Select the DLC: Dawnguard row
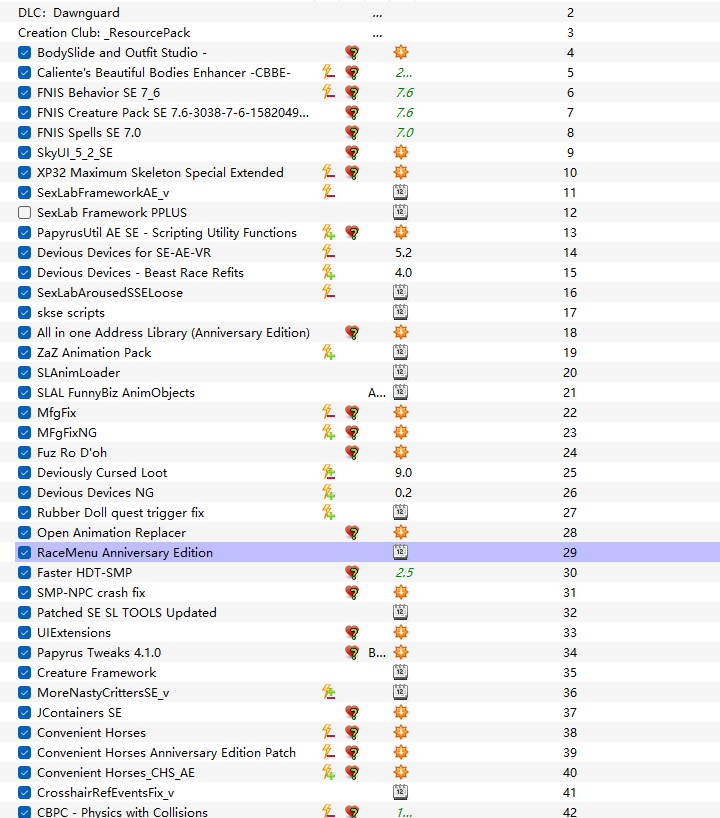 coord(360,13)
